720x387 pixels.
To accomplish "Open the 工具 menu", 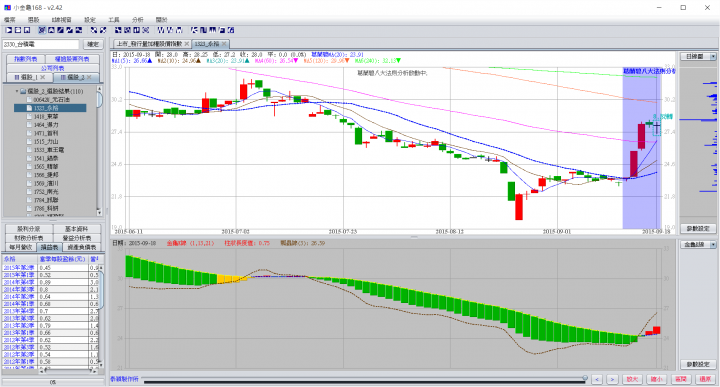I will [114, 20].
